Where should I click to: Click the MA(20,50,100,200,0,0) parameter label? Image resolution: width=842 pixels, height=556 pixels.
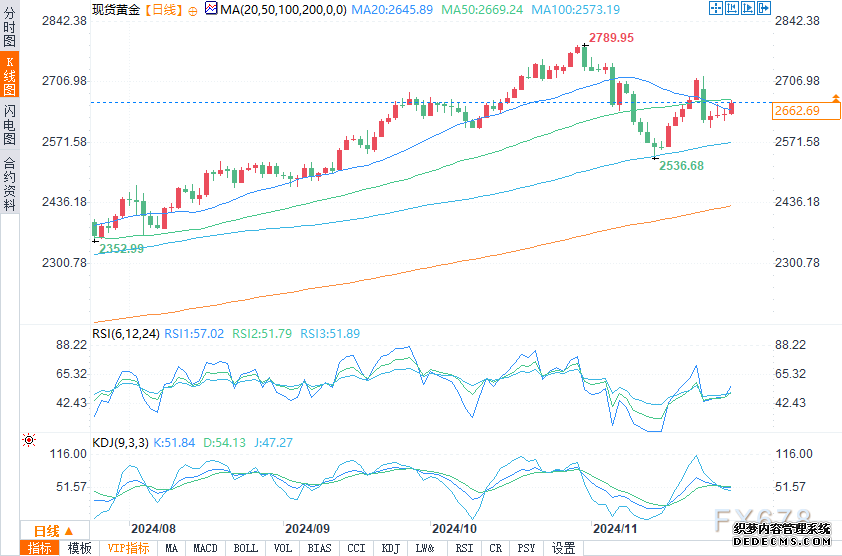tap(283, 10)
